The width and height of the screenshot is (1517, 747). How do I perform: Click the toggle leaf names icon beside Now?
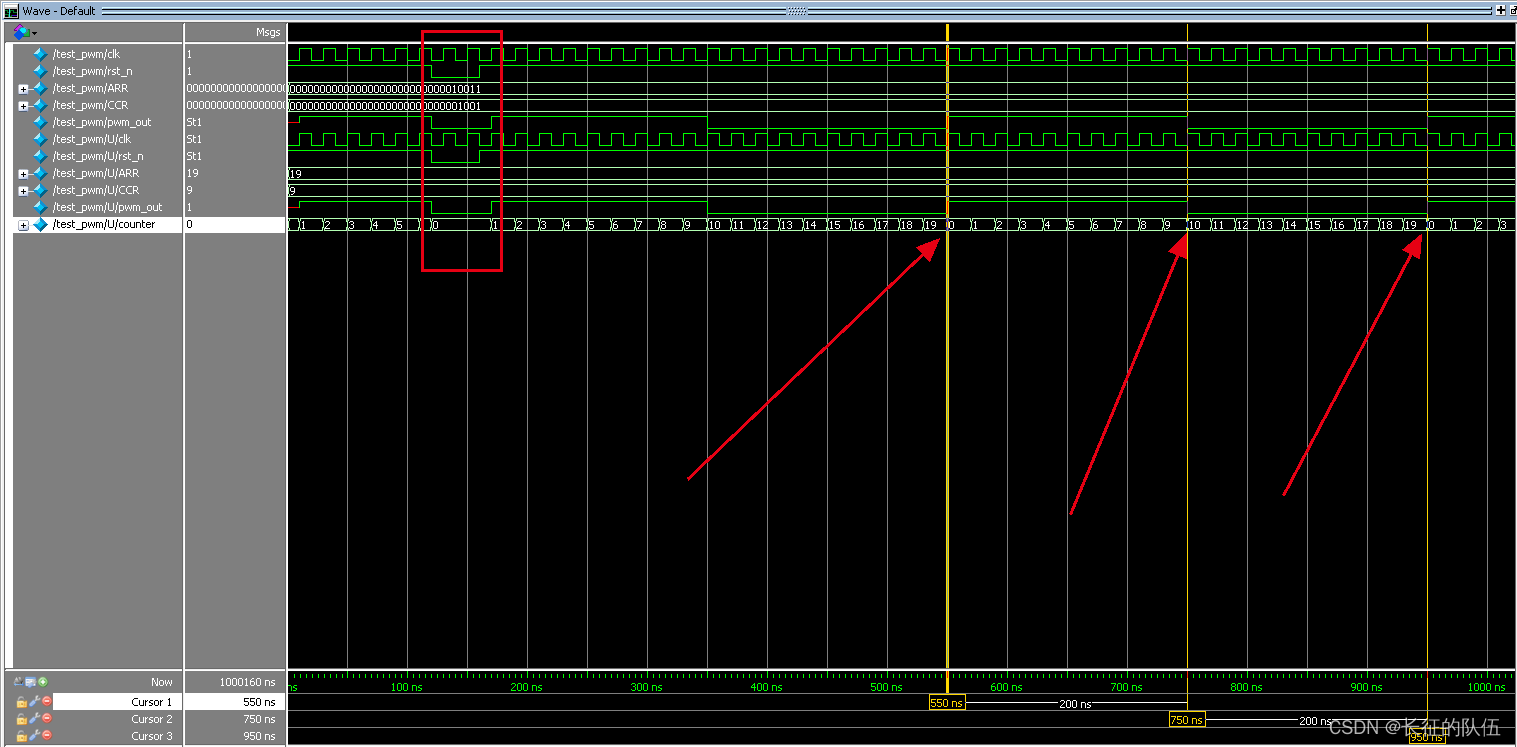point(18,682)
